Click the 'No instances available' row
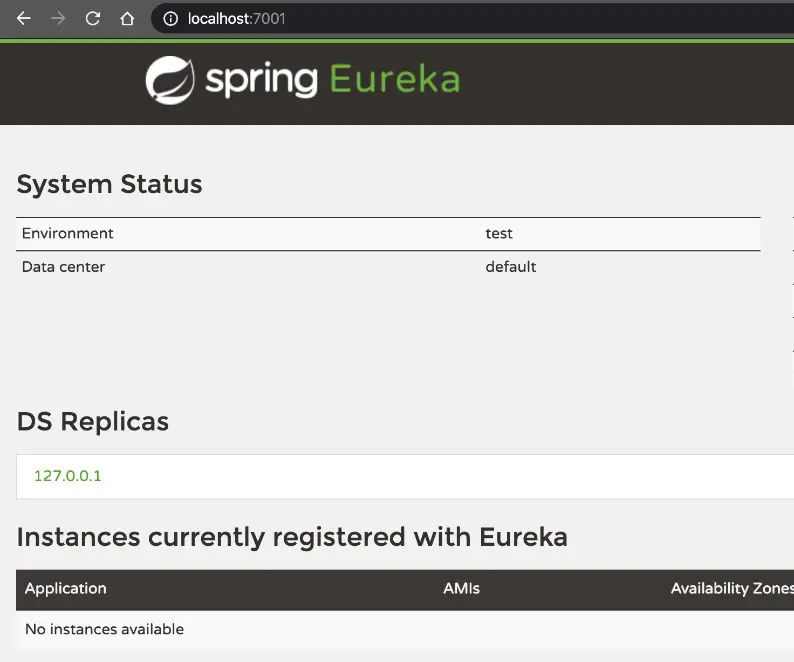794x662 pixels. point(405,629)
